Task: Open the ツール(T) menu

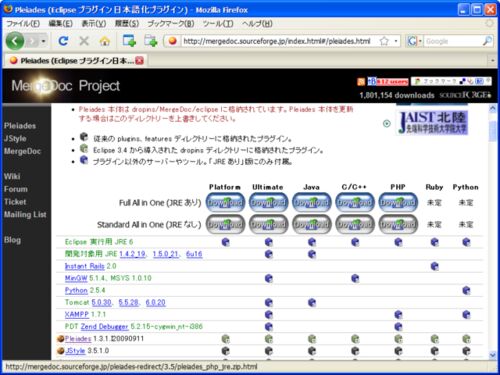Action: click(218, 24)
